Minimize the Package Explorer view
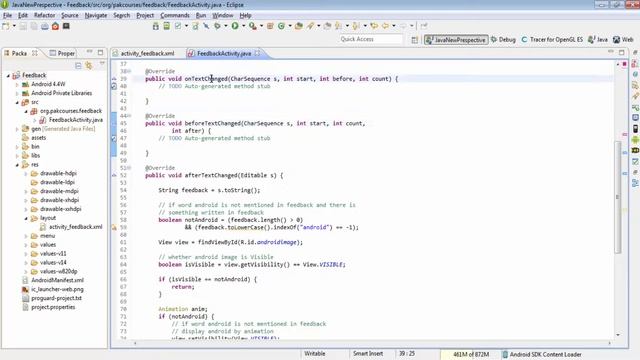The image size is (640, 360). tap(90, 52)
